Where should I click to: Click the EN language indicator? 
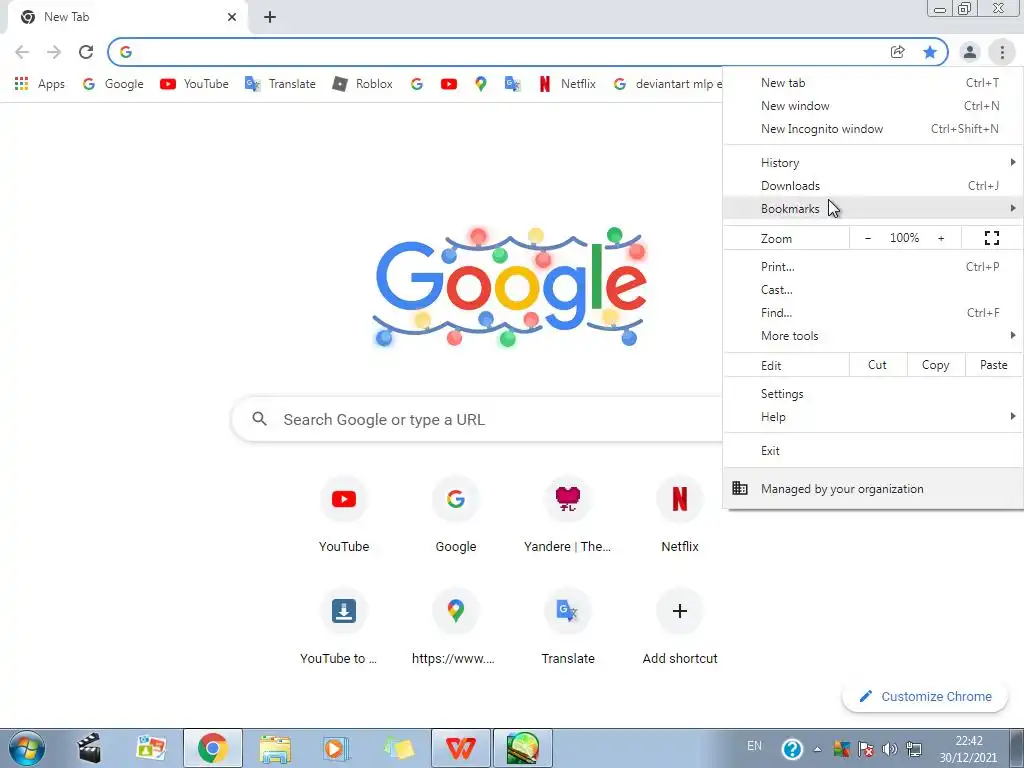pyautogui.click(x=754, y=746)
